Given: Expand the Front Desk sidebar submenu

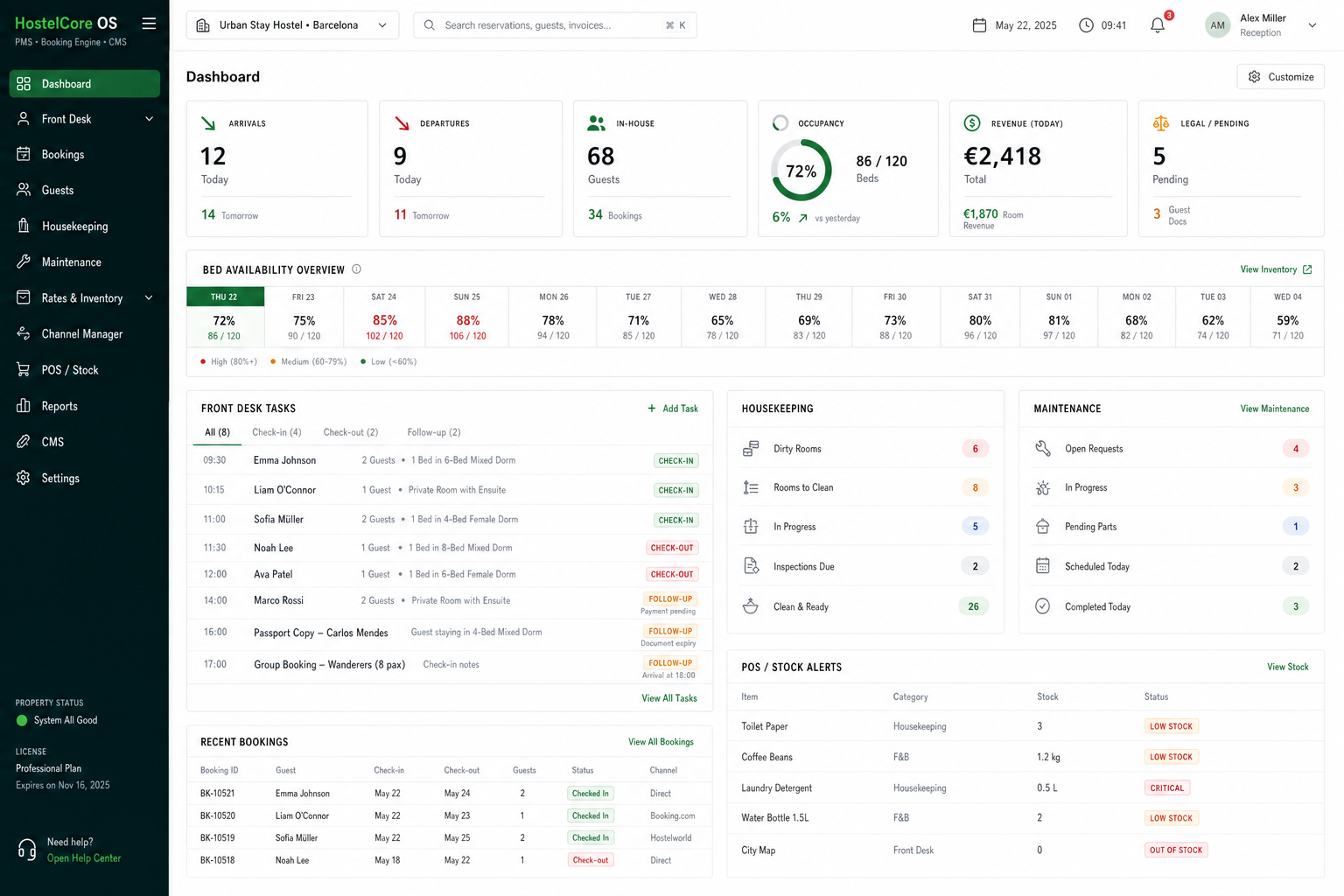Looking at the screenshot, I should 150,119.
